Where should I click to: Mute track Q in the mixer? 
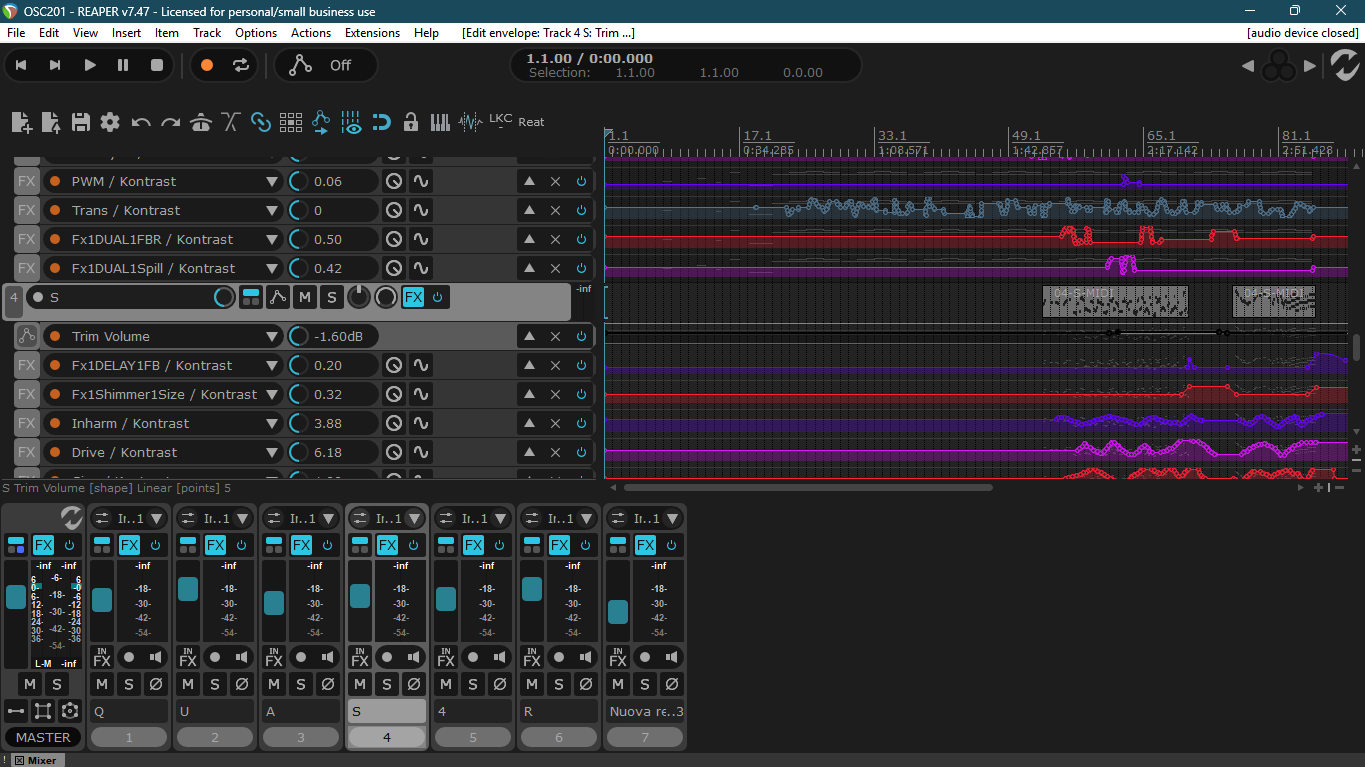point(102,684)
